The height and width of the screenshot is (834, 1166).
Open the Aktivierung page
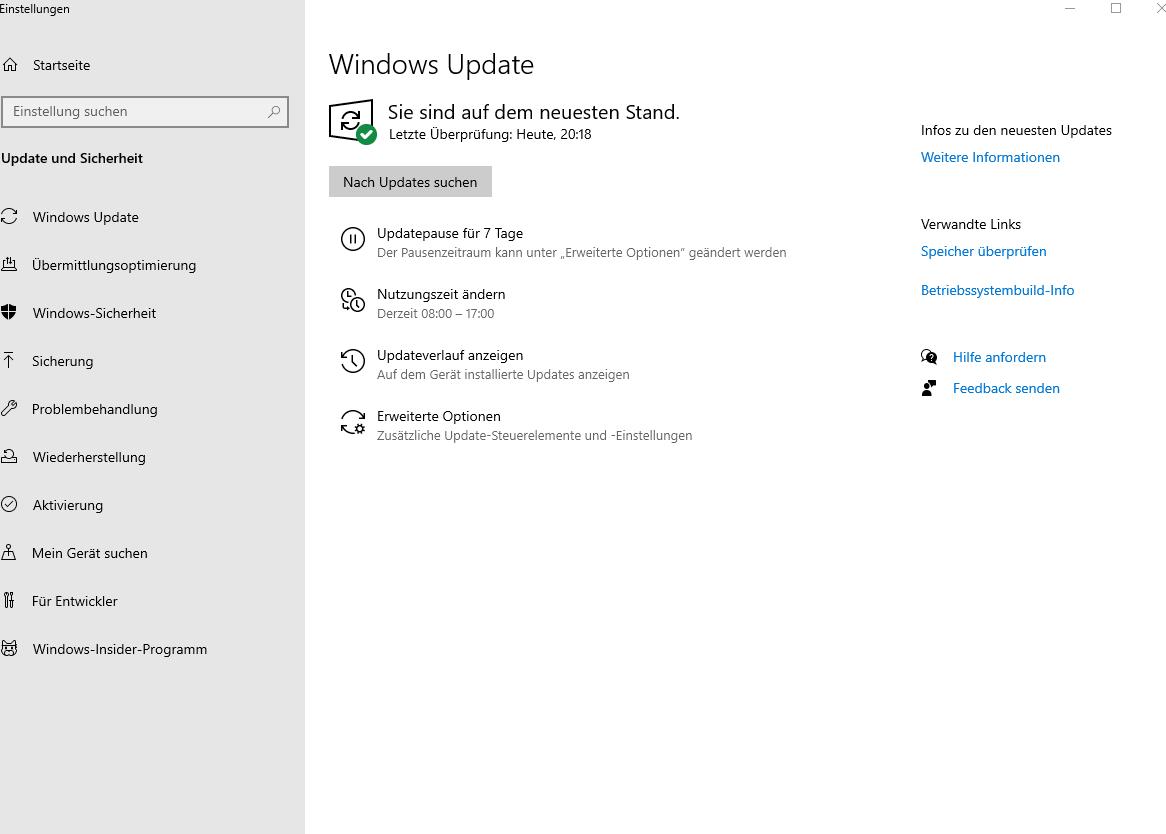click(68, 505)
